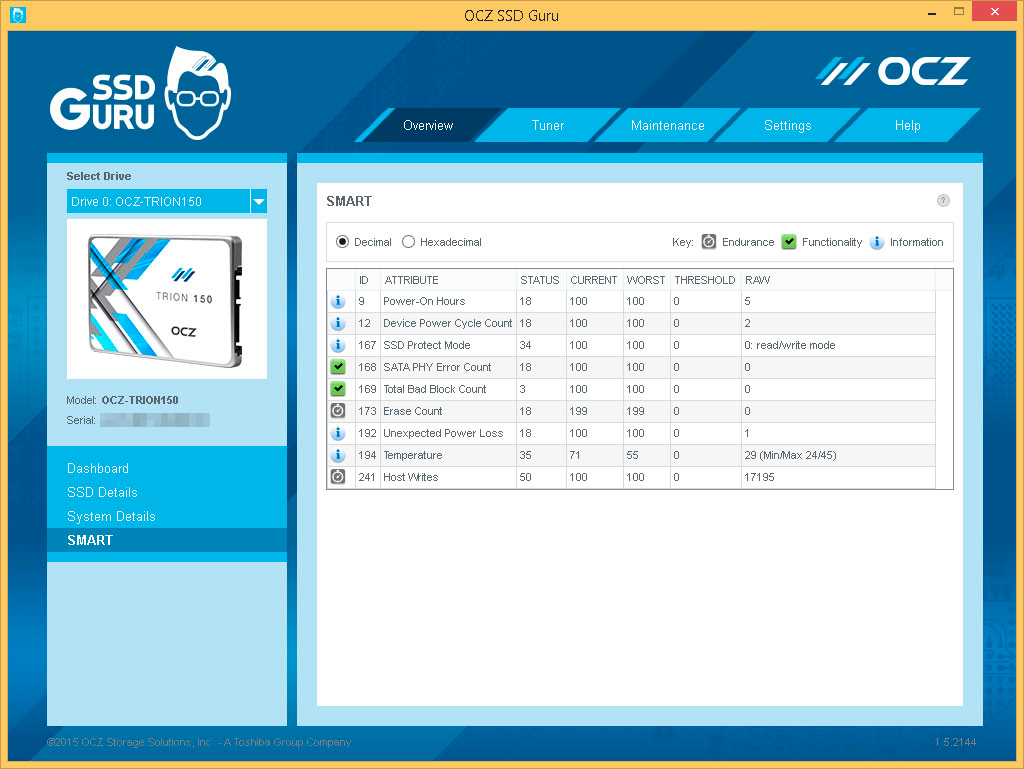Click the Drive 0: OCZ-TRION150 combo box
The height and width of the screenshot is (769, 1024).
click(x=167, y=201)
